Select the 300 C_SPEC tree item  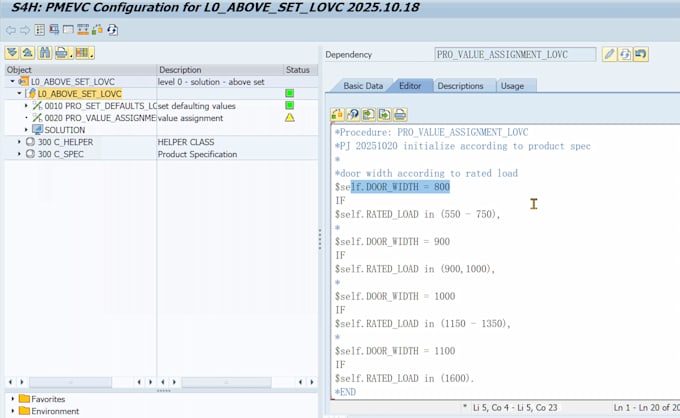pos(60,154)
